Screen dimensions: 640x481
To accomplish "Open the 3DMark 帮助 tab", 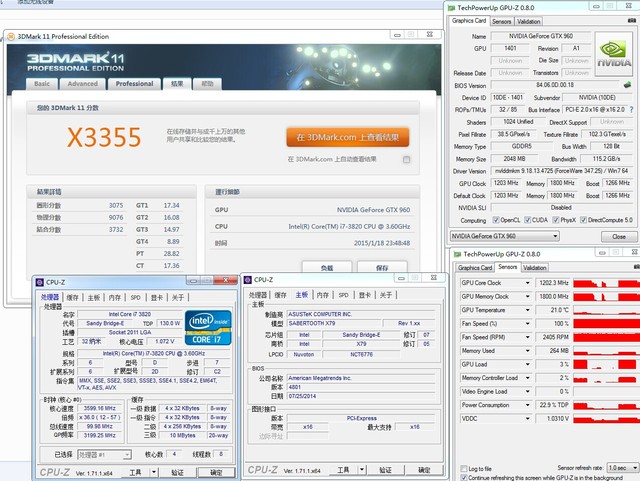I will click(207, 84).
